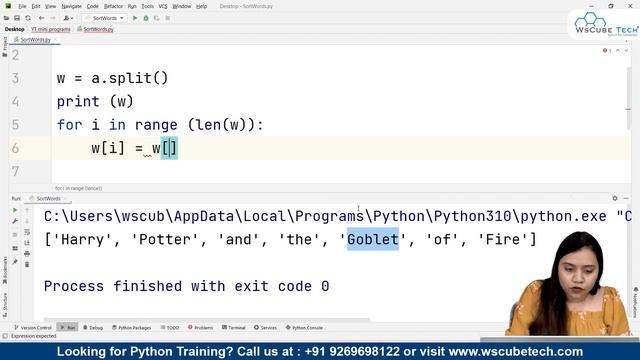Click the Open folder toolbar icon
Screen dimensions: 640x360
click(7, 18)
